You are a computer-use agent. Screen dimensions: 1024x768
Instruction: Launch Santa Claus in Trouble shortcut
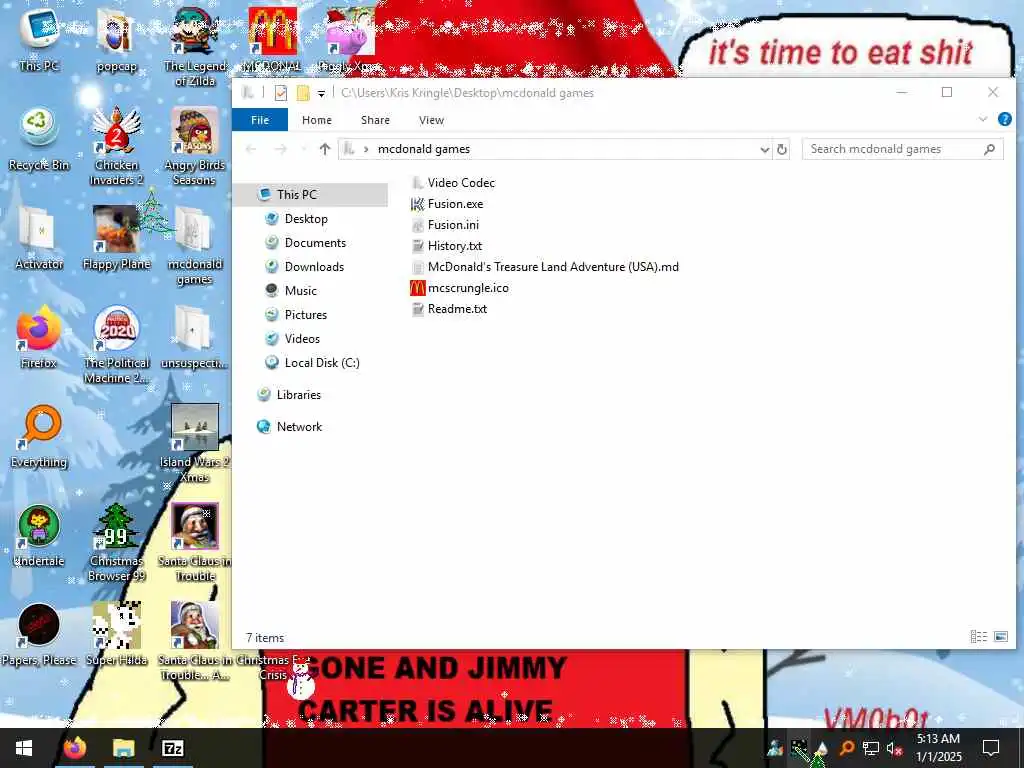click(x=195, y=542)
